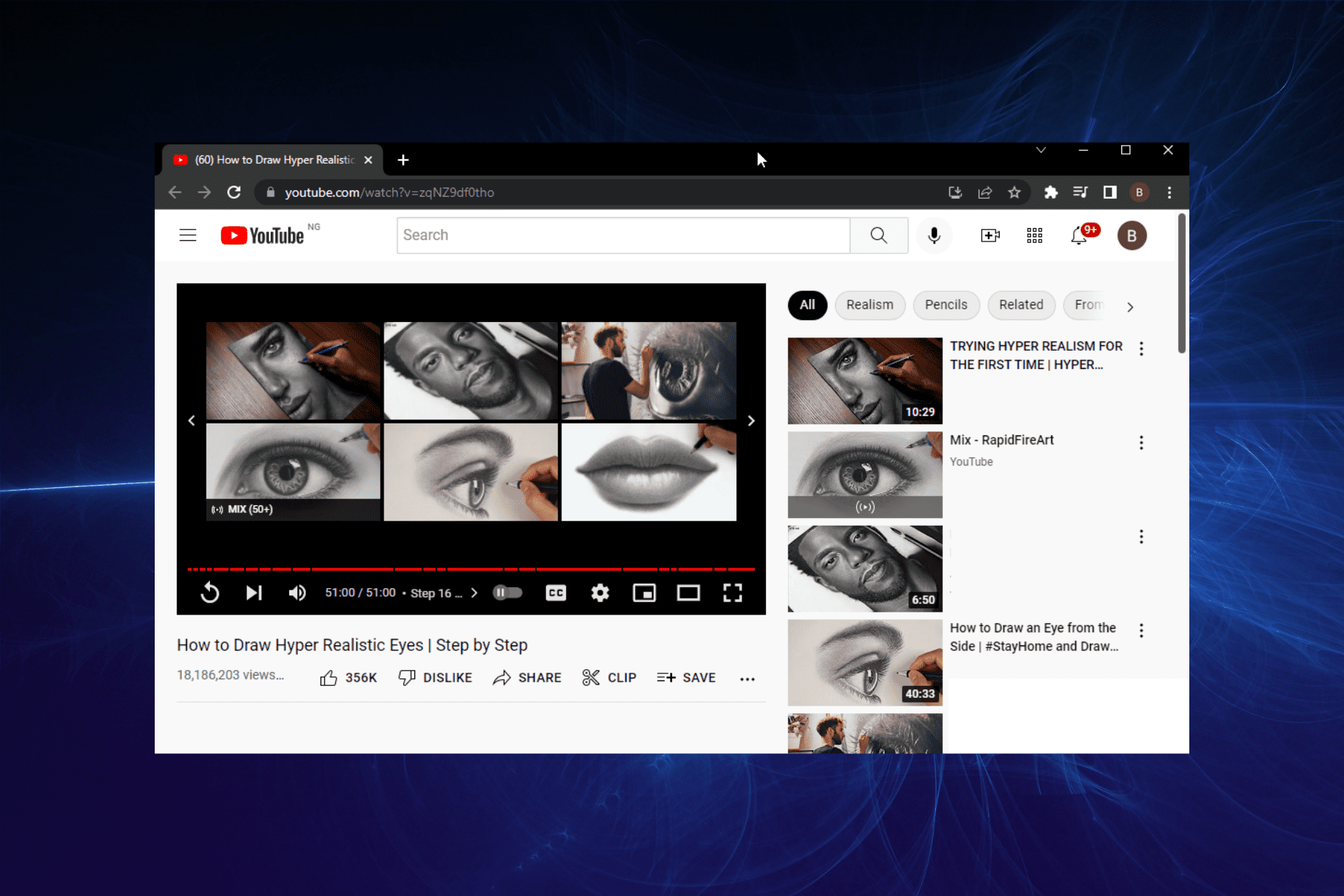Image resolution: width=1344 pixels, height=896 pixels.
Task: Click the CLIP scissors button
Action: (x=609, y=678)
